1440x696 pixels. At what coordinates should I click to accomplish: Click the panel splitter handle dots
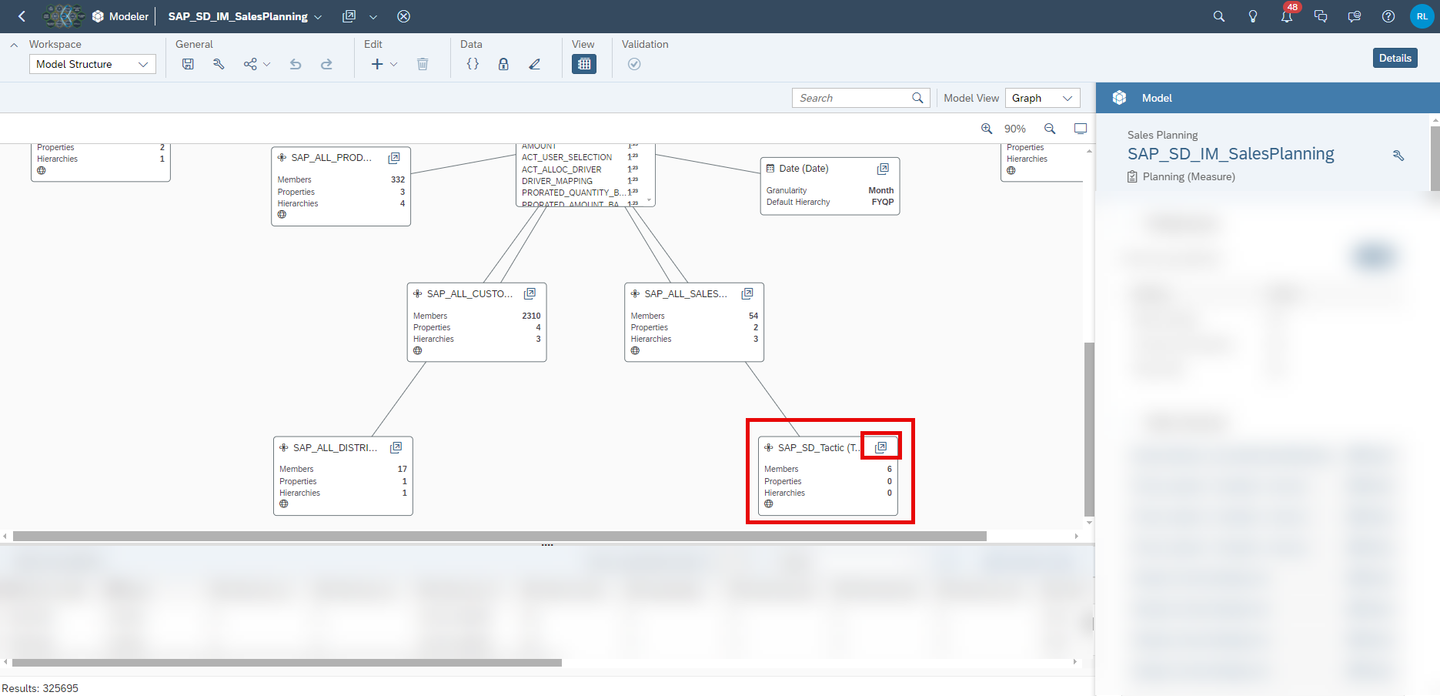tap(547, 545)
